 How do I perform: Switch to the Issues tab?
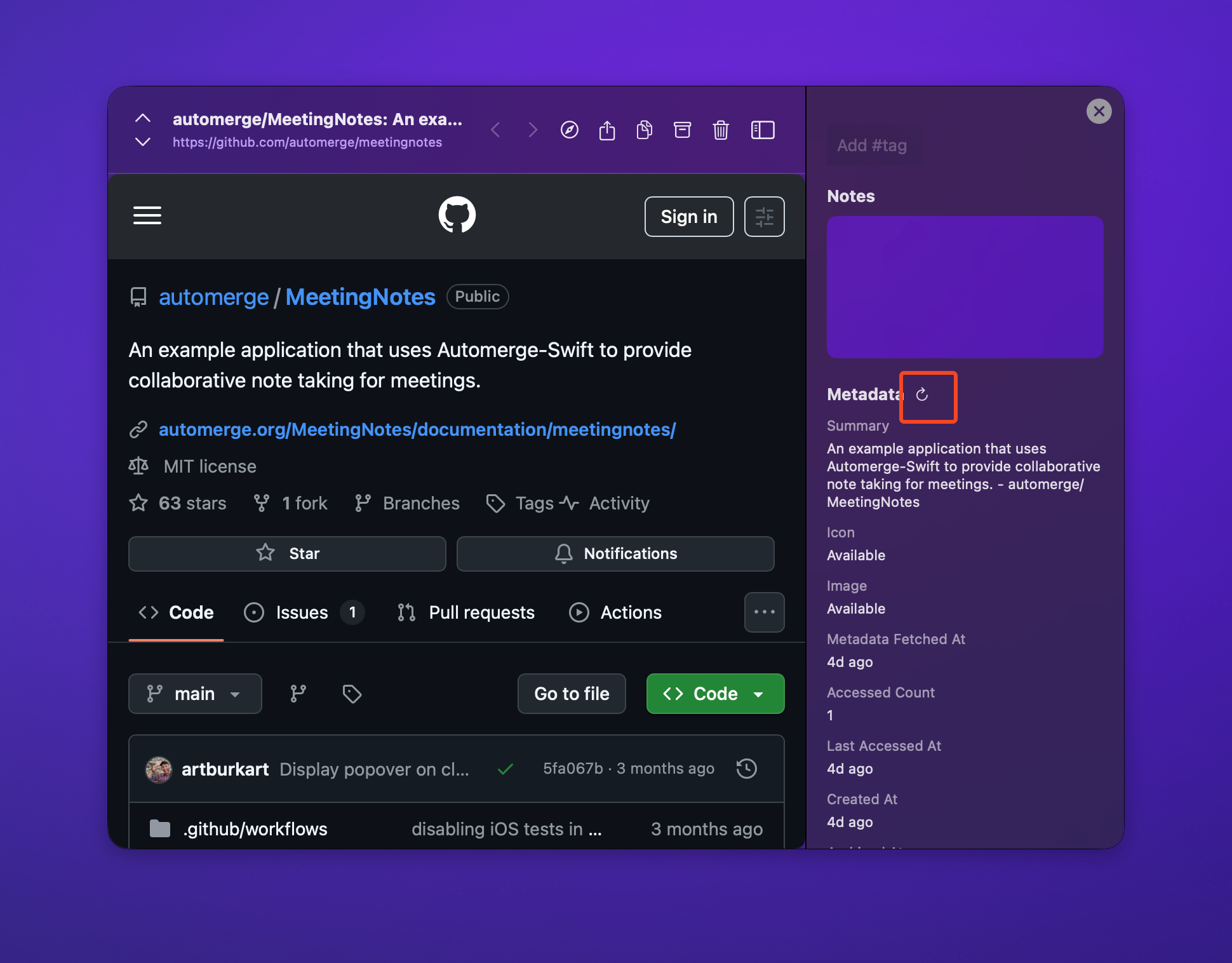click(304, 612)
